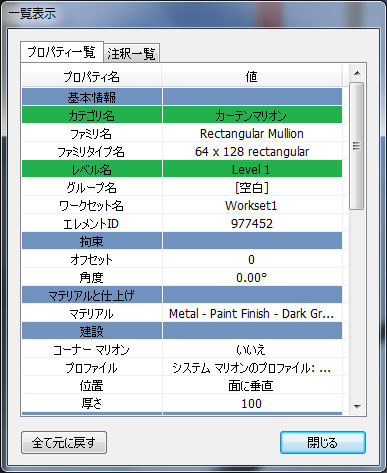
Task: Click the 閉じる button
Action: click(x=323, y=443)
